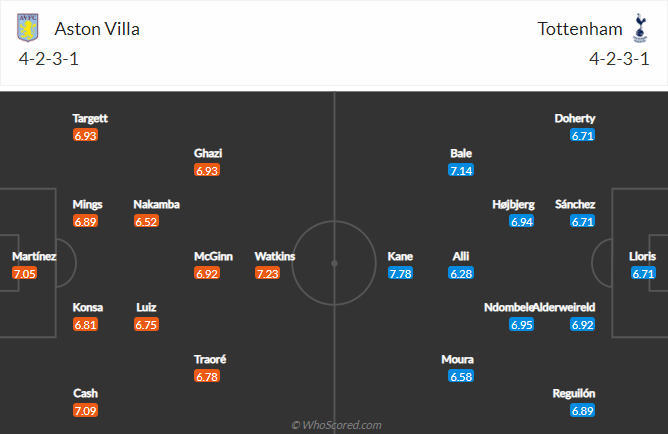
Task: Select Watkins' 7.23 rating badge
Action: (268, 273)
